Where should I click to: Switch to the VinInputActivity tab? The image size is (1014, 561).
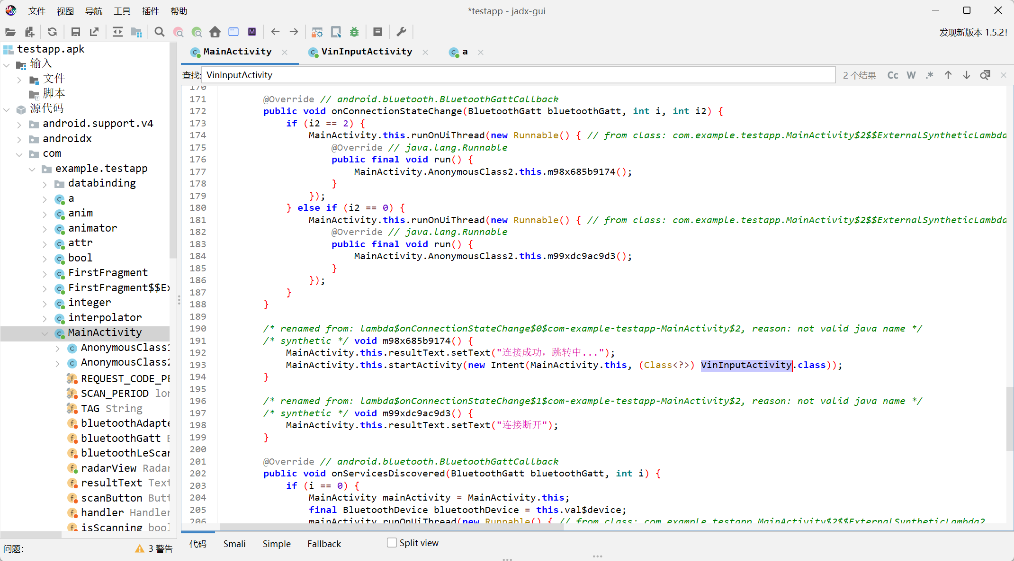click(366, 52)
